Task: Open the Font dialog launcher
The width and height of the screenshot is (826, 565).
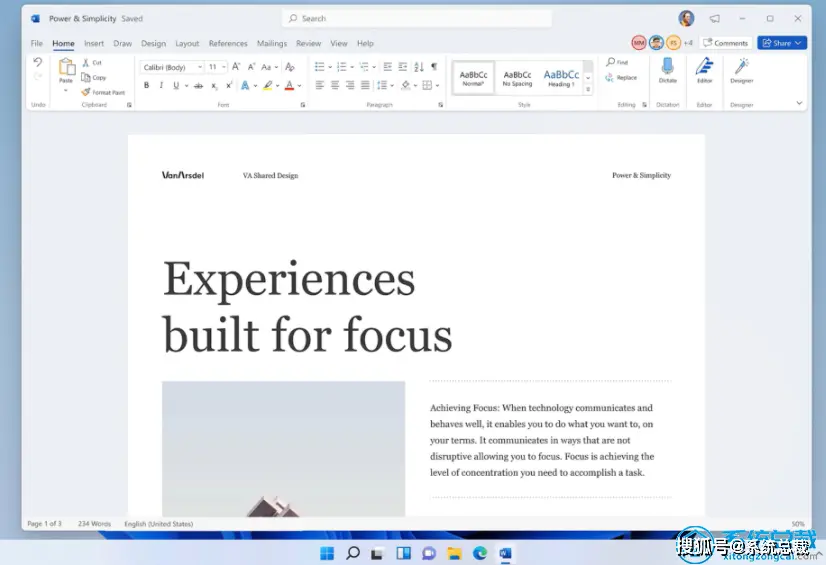Action: (x=303, y=105)
